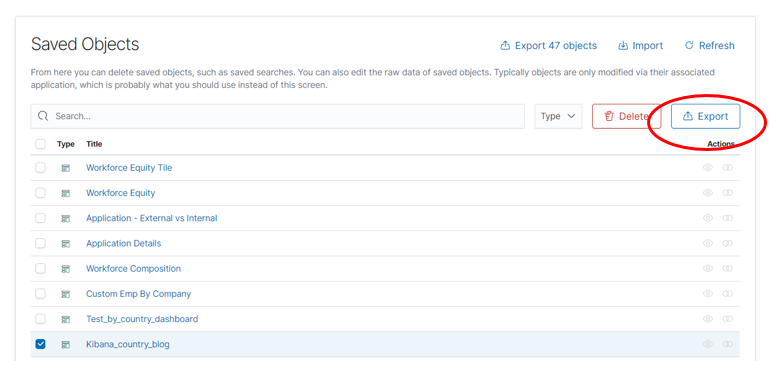
Task: View relationships for Custom Emp By Company
Action: 728,294
